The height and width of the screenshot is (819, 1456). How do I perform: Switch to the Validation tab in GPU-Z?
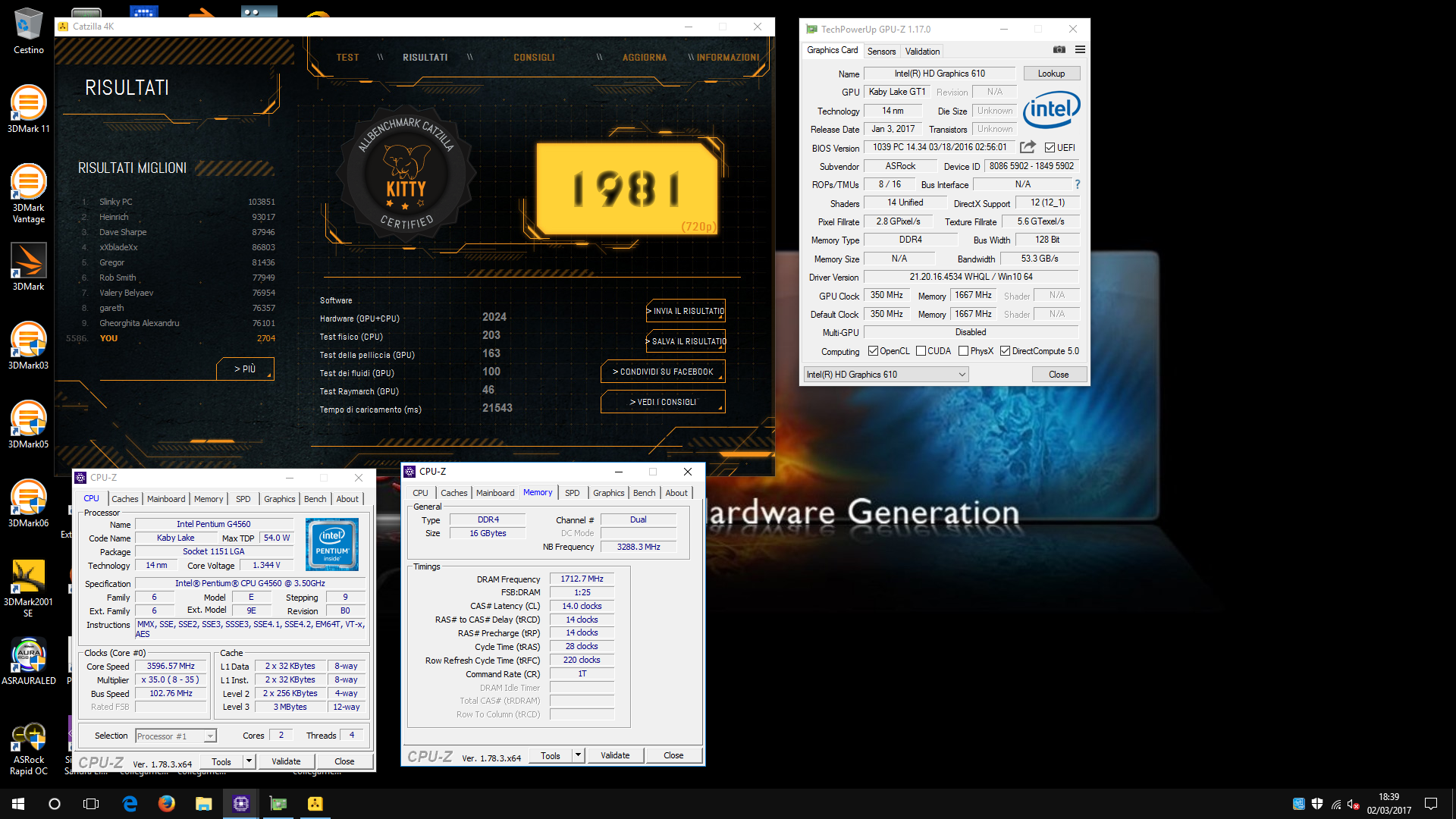(922, 52)
